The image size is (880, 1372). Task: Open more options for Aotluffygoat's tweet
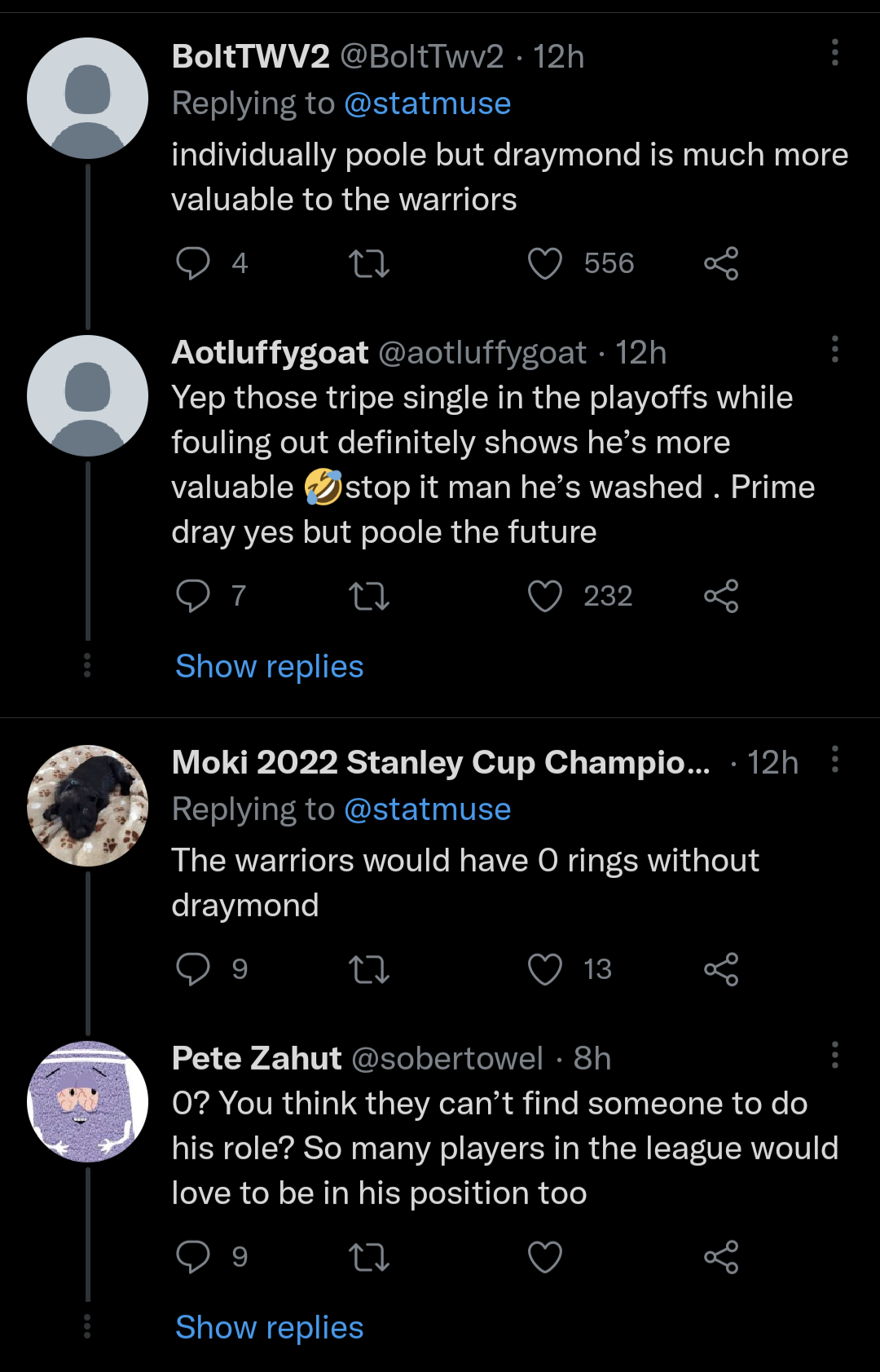pyautogui.click(x=835, y=349)
